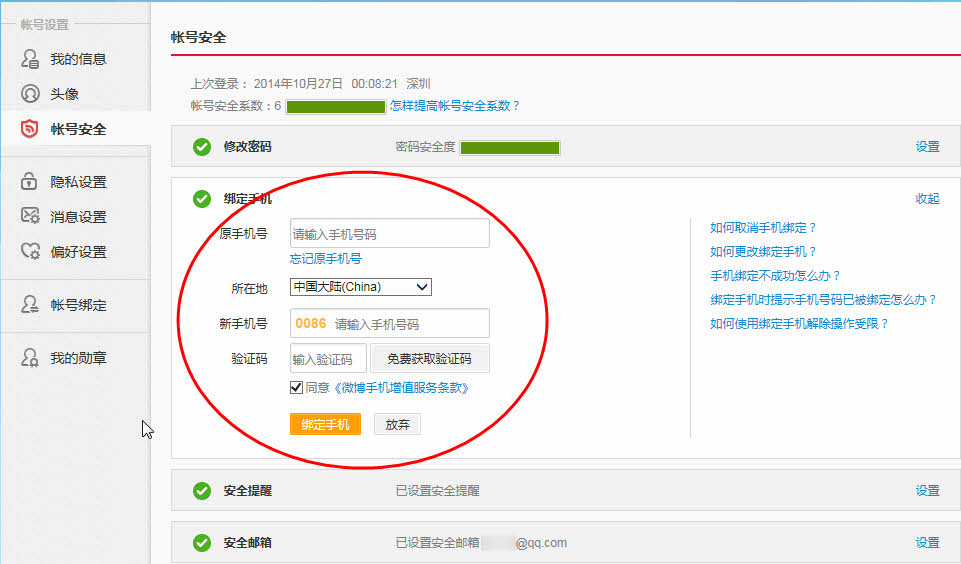This screenshot has height=564, width=961.
Task: Click the 放弃 cancel button
Action: [x=397, y=424]
